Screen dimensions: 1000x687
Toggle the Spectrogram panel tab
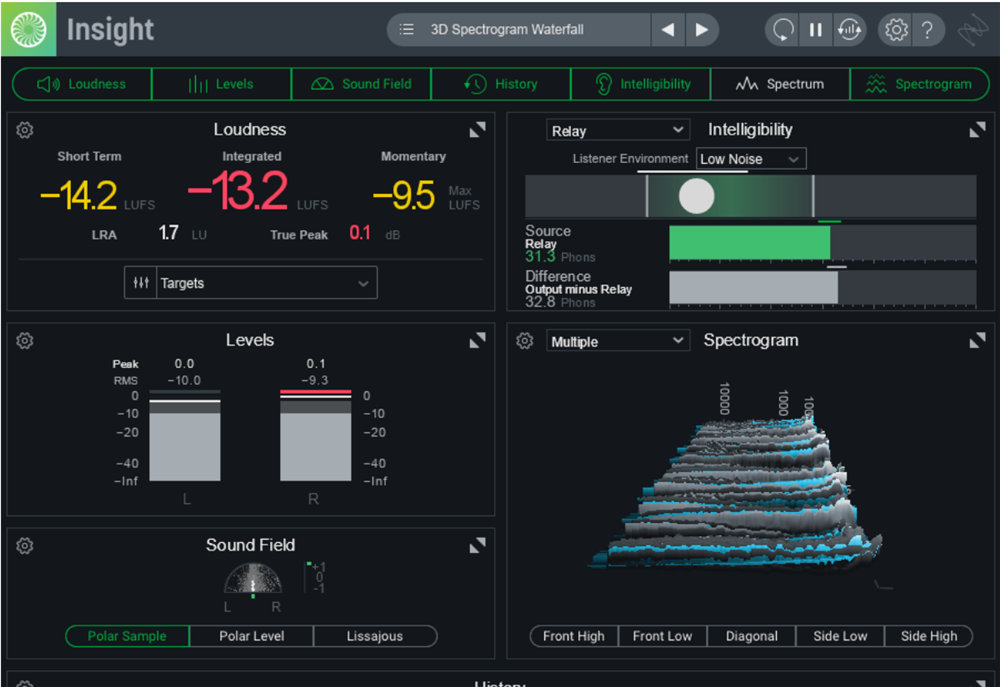click(920, 84)
